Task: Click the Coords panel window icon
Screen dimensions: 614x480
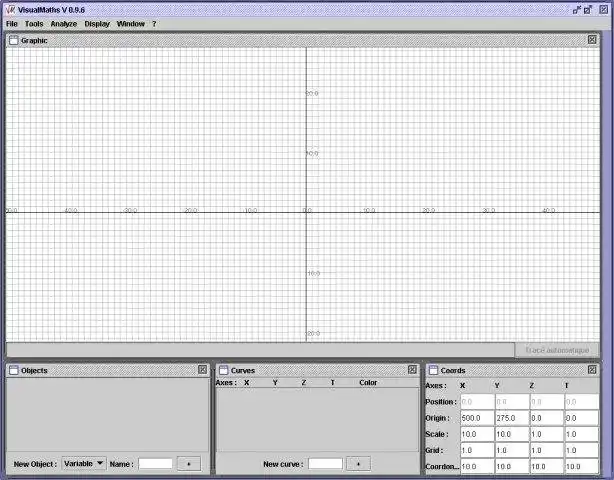Action: pos(433,370)
